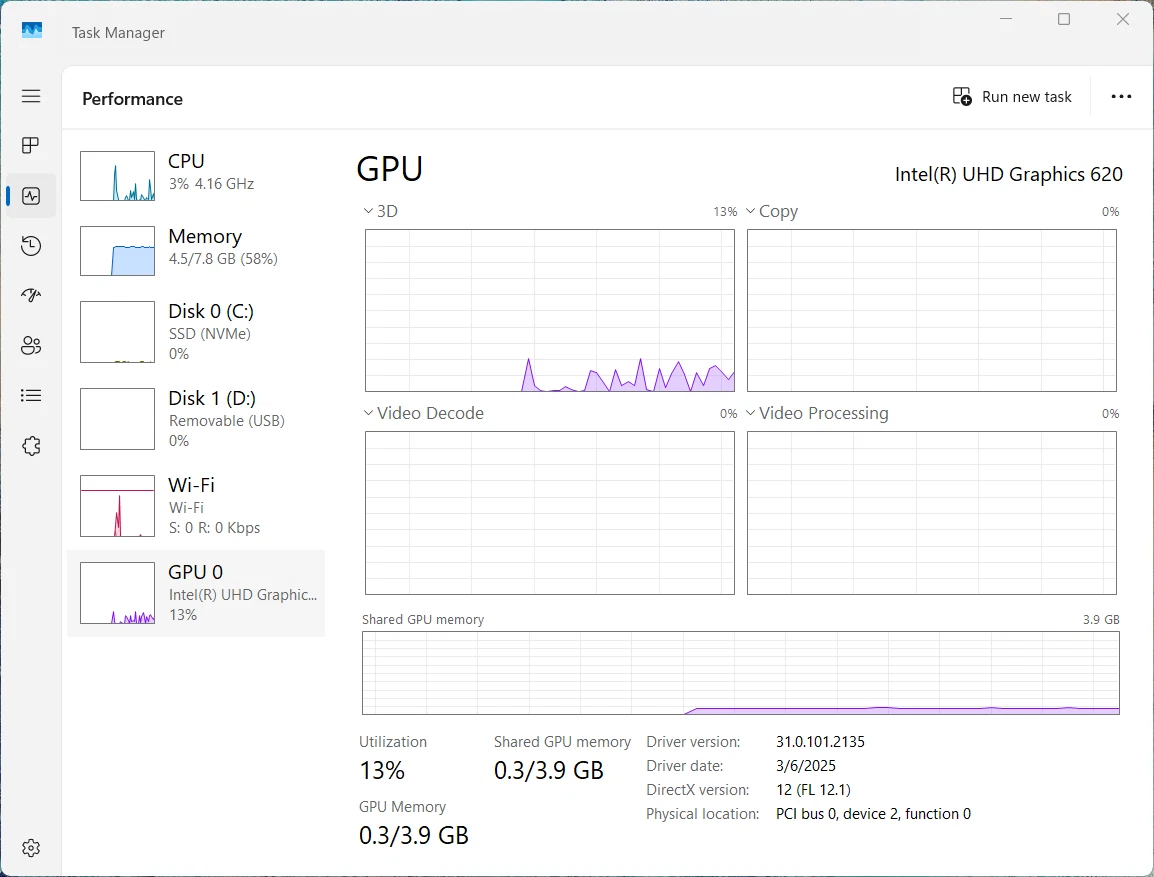This screenshot has width=1154, height=877.
Task: Open the Services page puzzle icon
Action: pos(31,446)
